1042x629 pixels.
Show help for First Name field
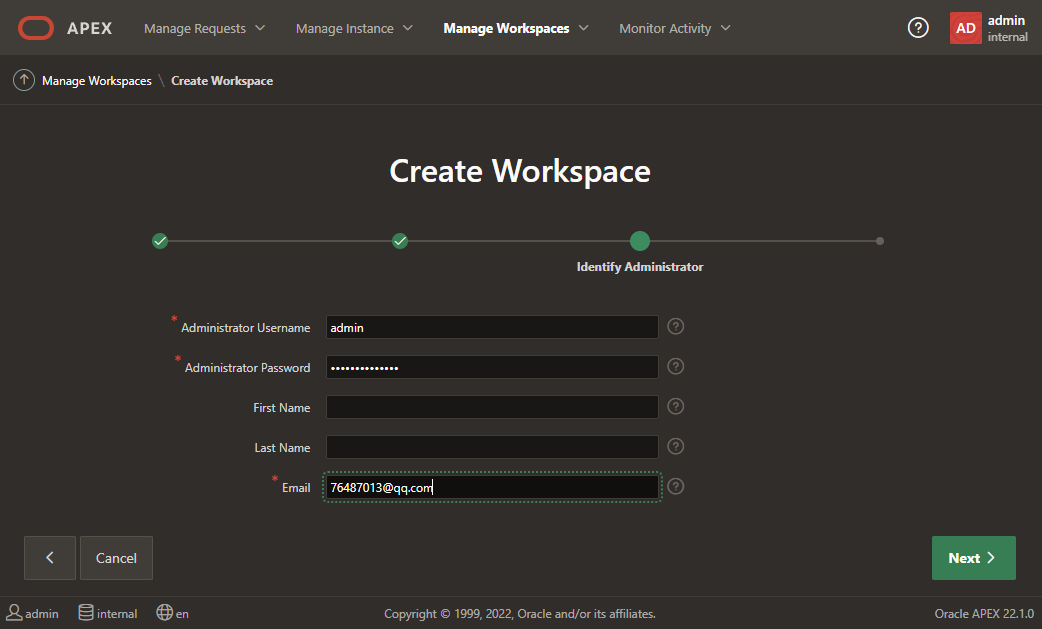[676, 407]
